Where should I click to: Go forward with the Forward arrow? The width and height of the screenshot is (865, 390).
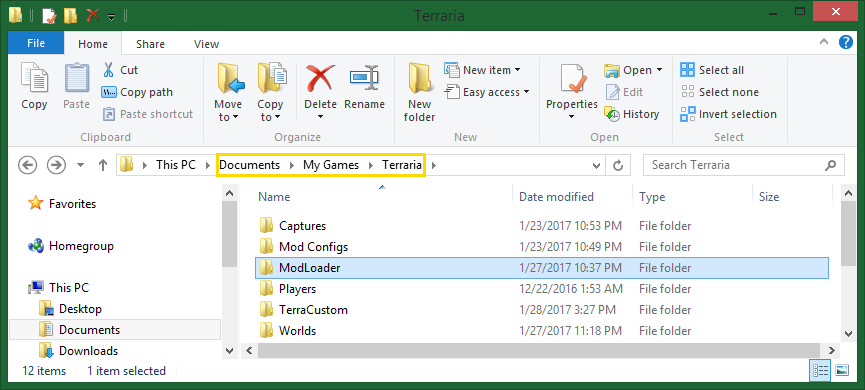[x=56, y=164]
